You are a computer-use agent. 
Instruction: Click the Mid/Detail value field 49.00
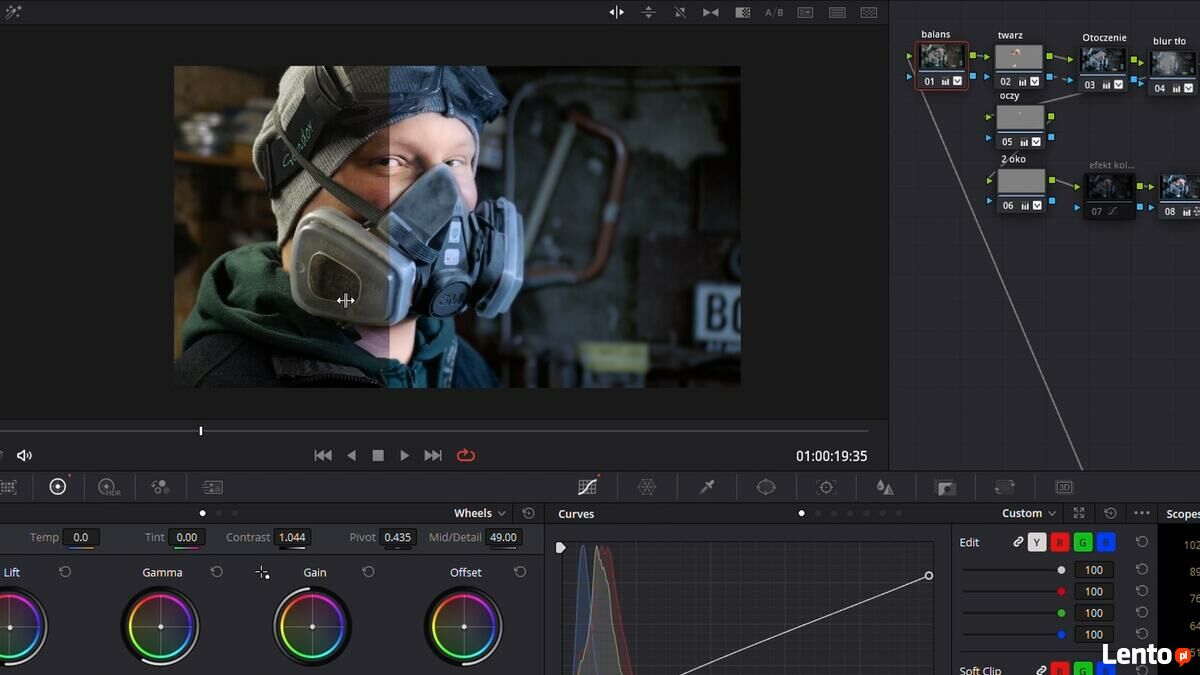pos(503,537)
